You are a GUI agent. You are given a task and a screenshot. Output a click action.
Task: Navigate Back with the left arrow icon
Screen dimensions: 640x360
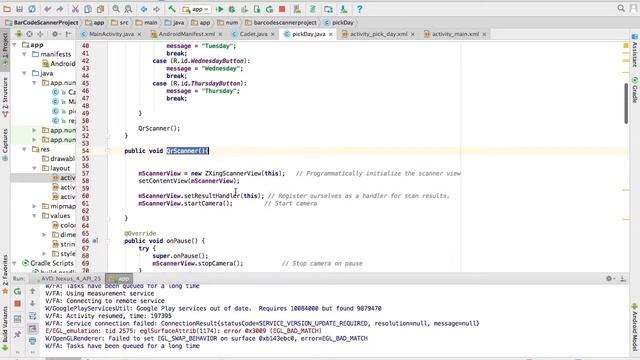pos(144,9)
